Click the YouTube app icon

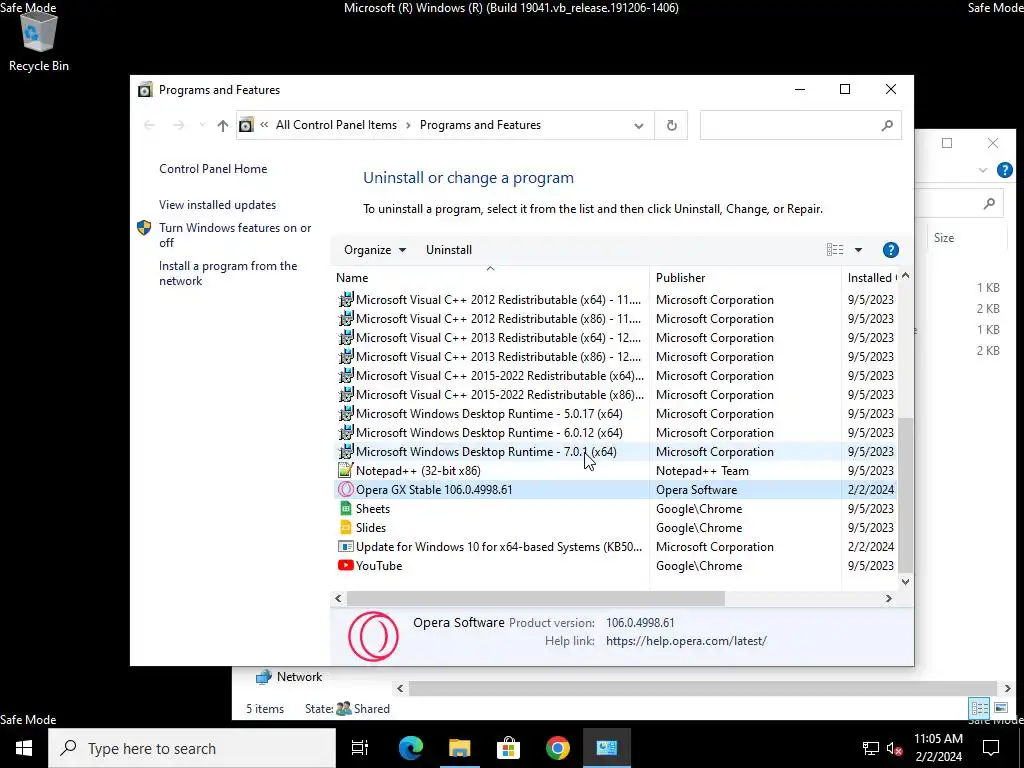click(x=345, y=566)
